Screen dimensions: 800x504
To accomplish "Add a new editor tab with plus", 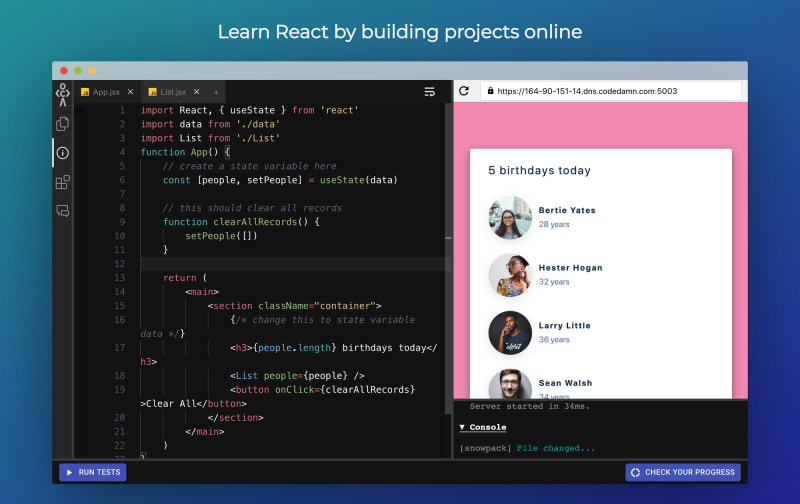I will pyautogui.click(x=215, y=91).
